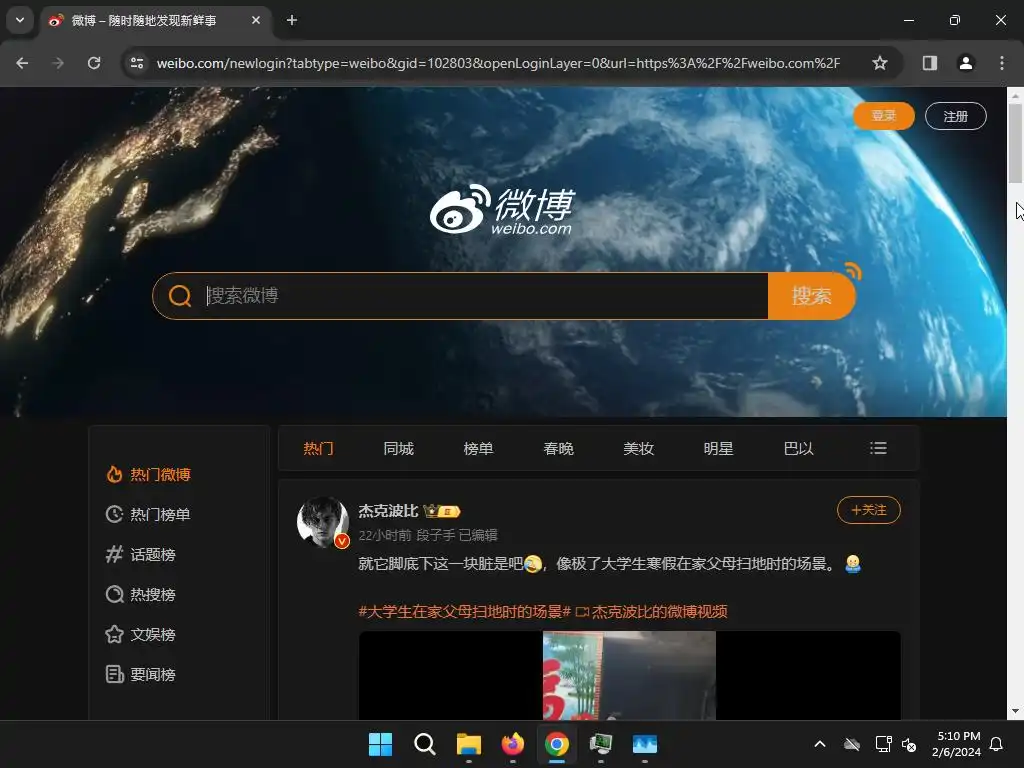Open 热搜榜 in the sidebar

pyautogui.click(x=140, y=594)
